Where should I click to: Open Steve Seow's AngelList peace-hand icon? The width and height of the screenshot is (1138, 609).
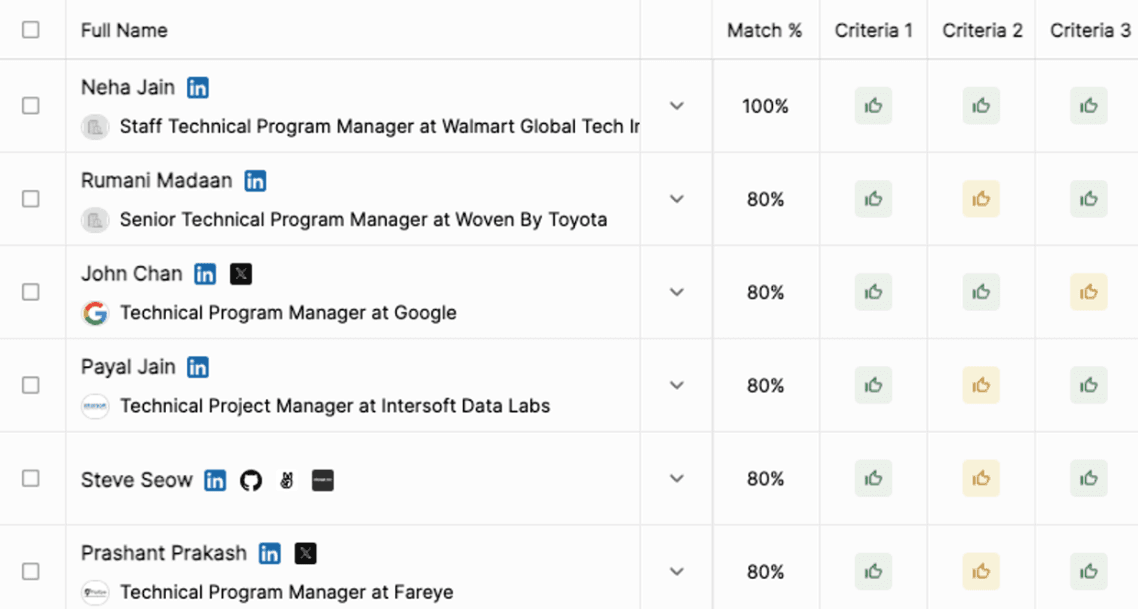pyautogui.click(x=287, y=481)
